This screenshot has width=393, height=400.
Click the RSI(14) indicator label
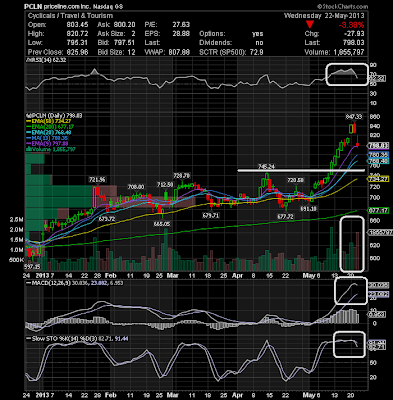tap(46, 60)
